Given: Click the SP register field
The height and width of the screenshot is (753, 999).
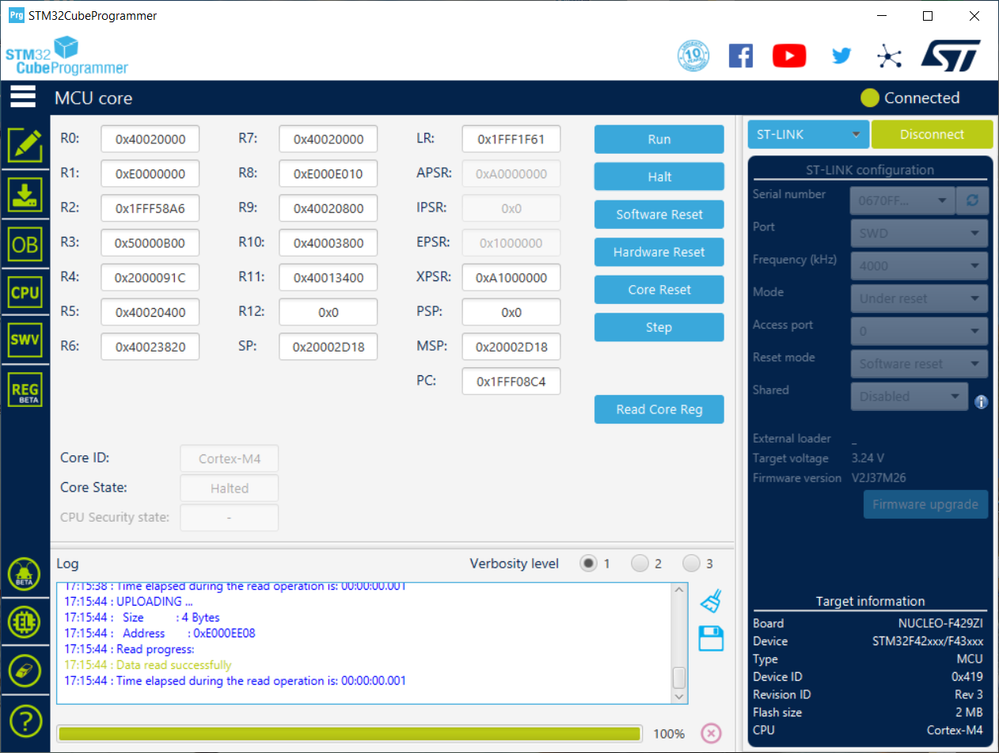Looking at the screenshot, I should click(328, 347).
